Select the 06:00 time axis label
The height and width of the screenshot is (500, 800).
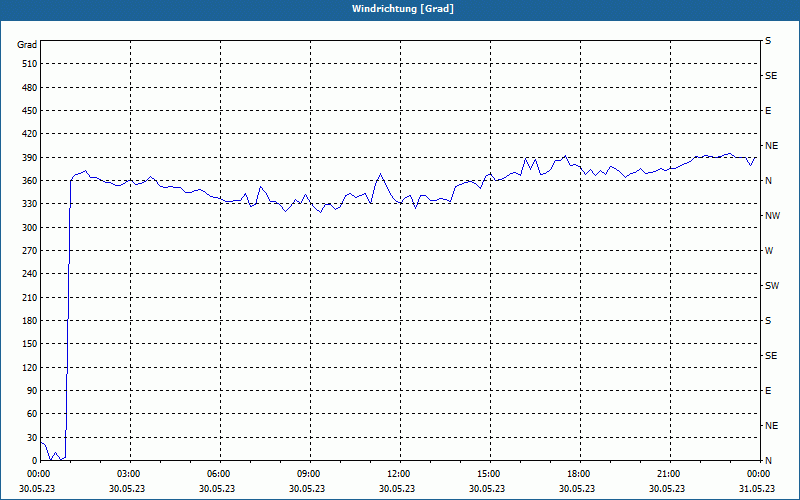click(x=218, y=474)
